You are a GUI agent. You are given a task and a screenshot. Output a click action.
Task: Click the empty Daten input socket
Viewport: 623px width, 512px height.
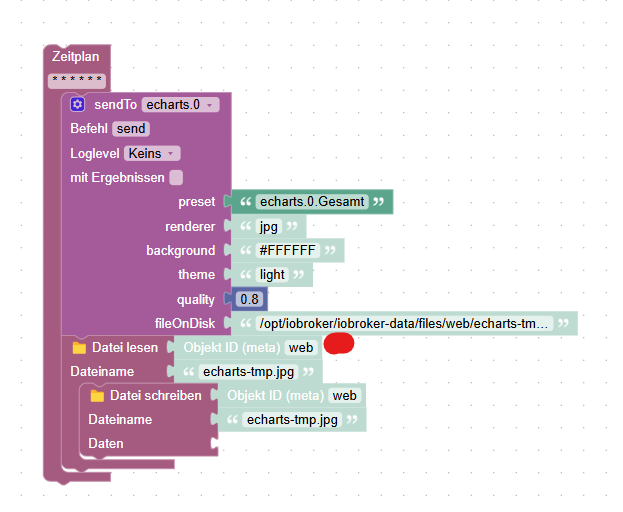coord(215,444)
